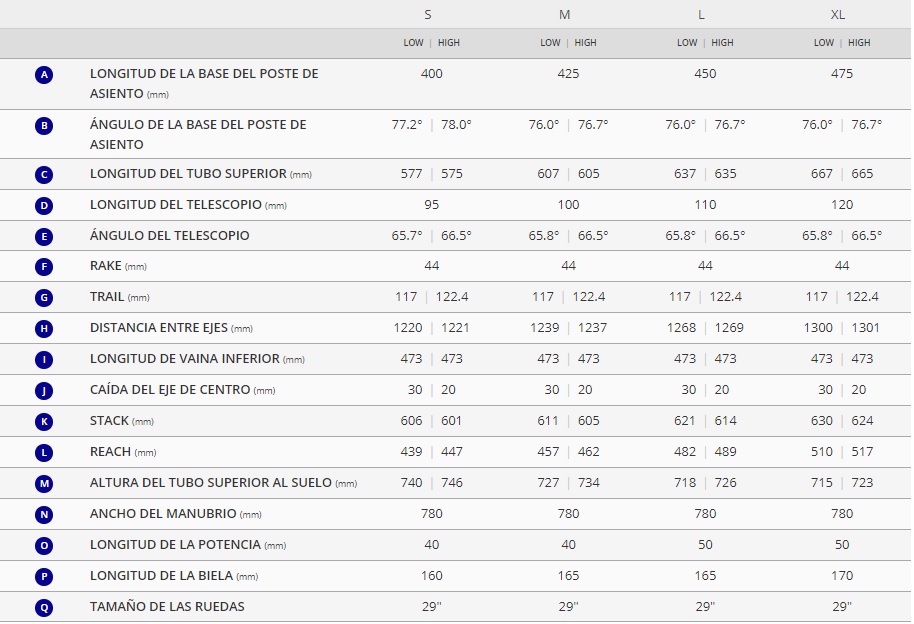Click the blue O marker icon

[x=44, y=545]
